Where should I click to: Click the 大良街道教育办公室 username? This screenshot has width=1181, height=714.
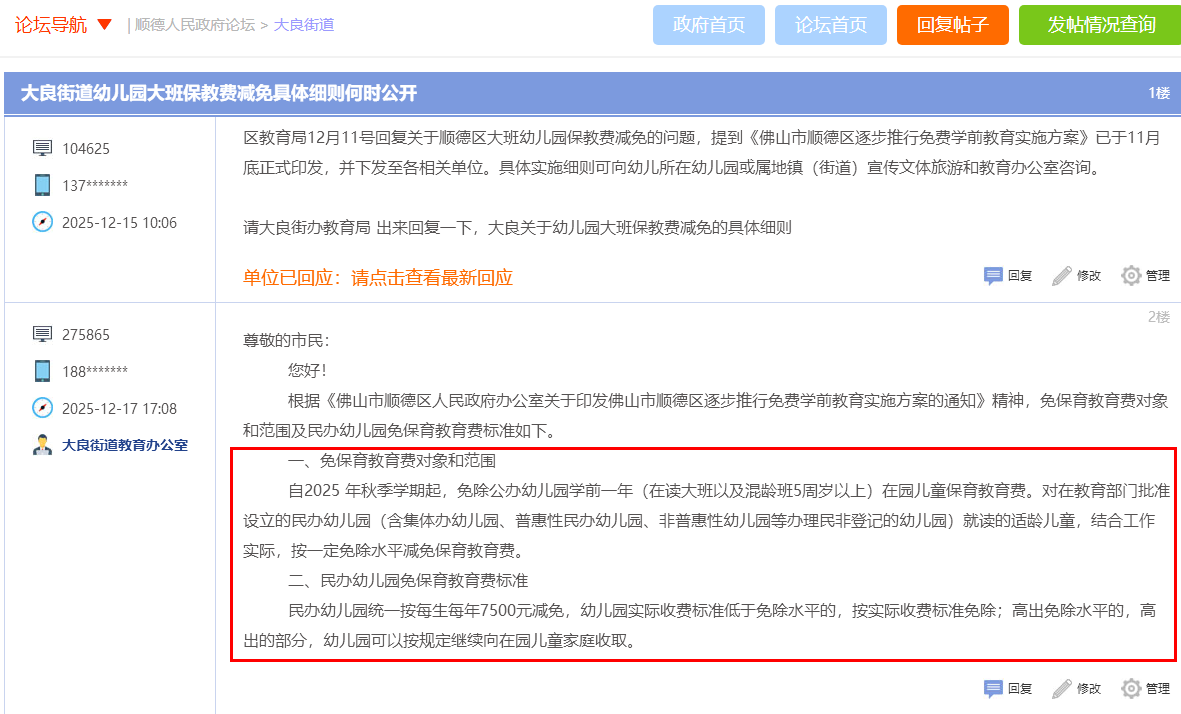tap(124, 445)
